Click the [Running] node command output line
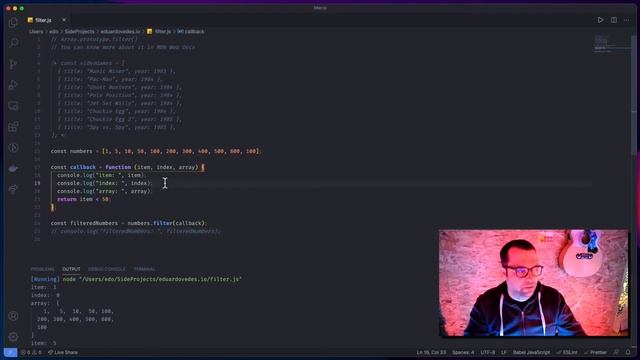This screenshot has width=640, height=360. point(136,279)
